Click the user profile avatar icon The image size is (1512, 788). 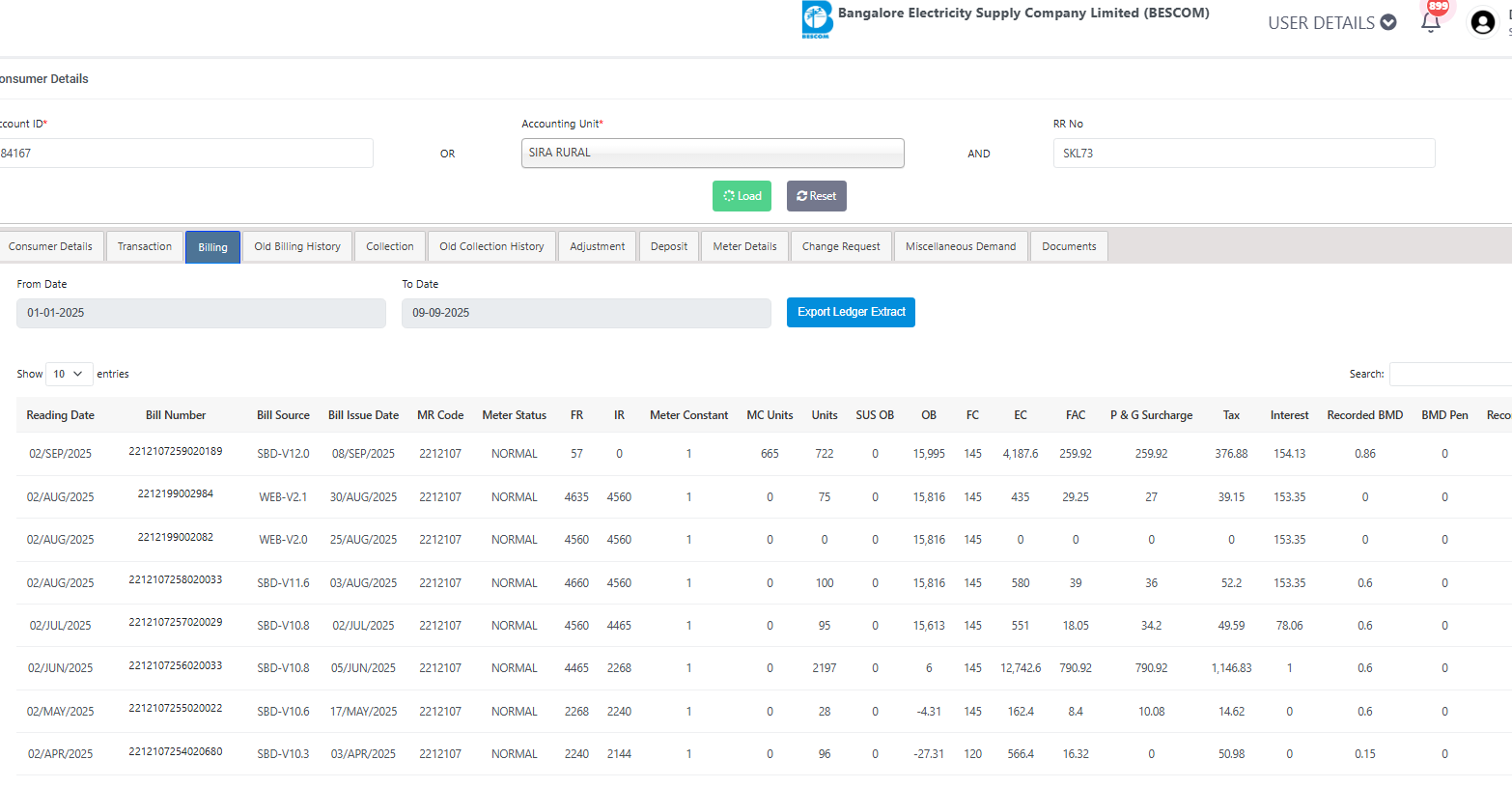point(1482,22)
